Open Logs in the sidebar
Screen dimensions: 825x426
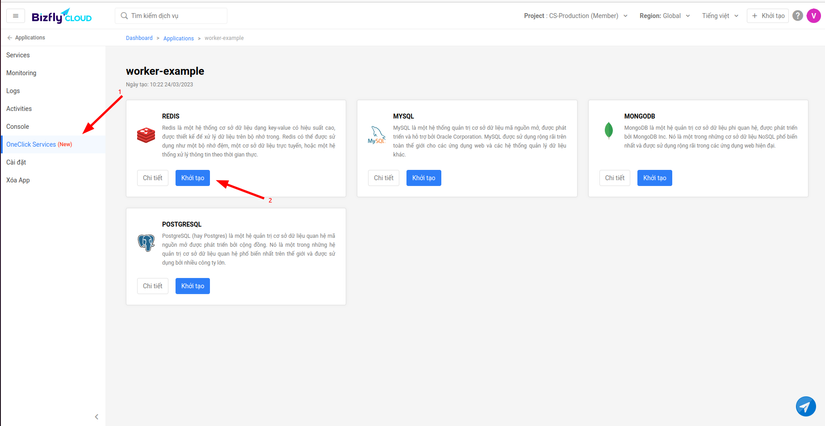click(x=53, y=91)
